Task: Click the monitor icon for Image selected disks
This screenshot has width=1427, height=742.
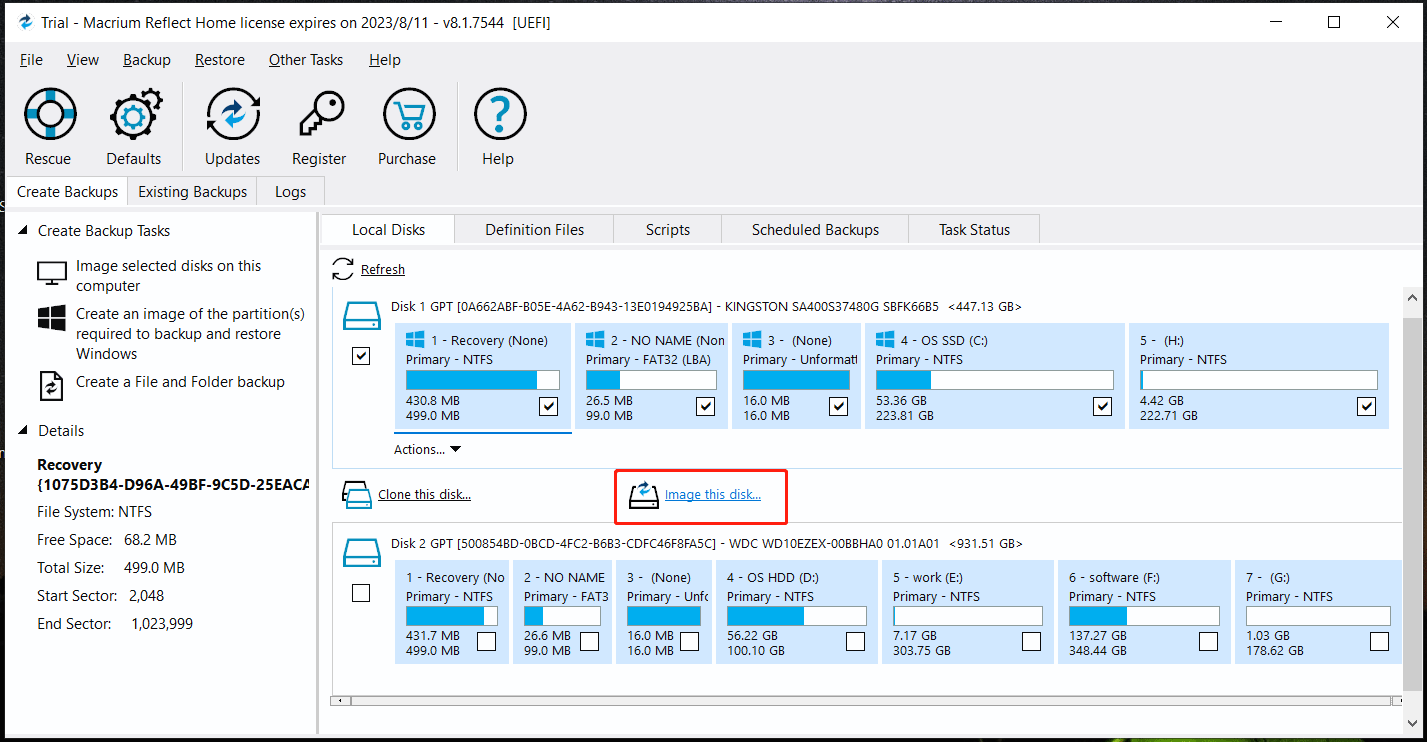Action: [51, 275]
